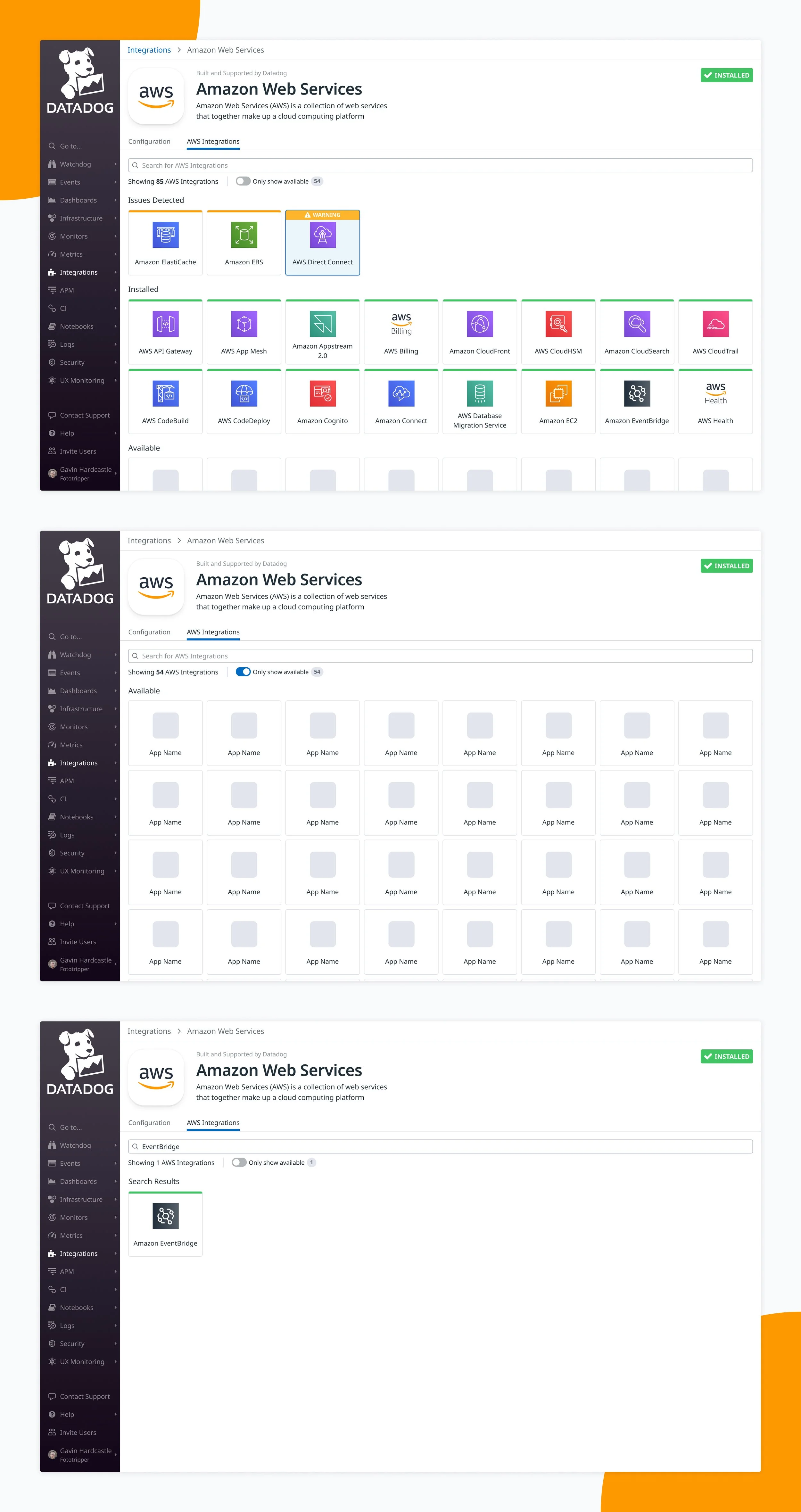Open the AWS API Gateway tile

click(x=165, y=333)
